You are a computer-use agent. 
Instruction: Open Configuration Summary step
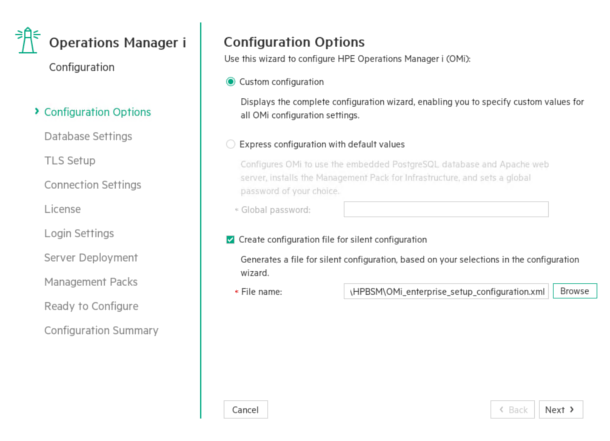click(101, 330)
